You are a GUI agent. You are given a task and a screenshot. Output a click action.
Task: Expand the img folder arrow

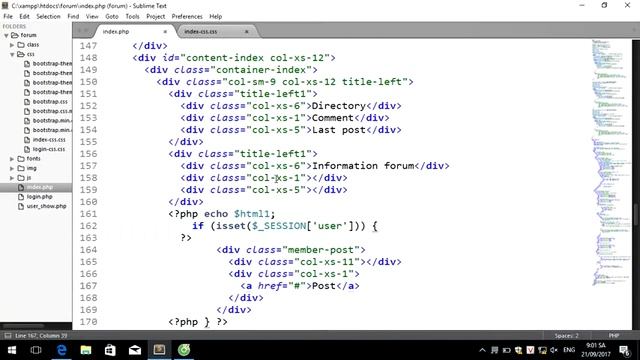[12, 168]
